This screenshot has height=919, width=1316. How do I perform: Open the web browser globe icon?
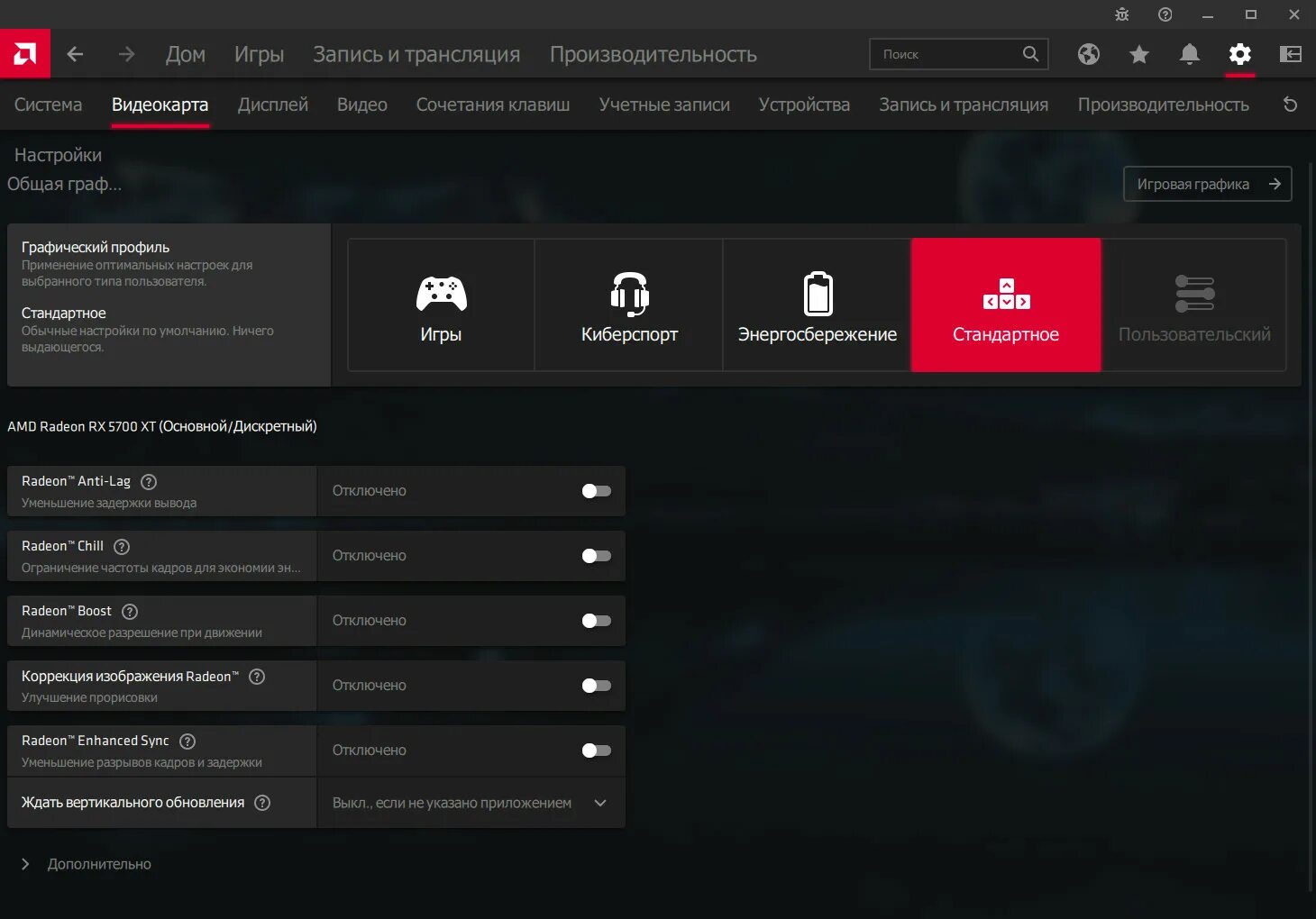[x=1089, y=54]
